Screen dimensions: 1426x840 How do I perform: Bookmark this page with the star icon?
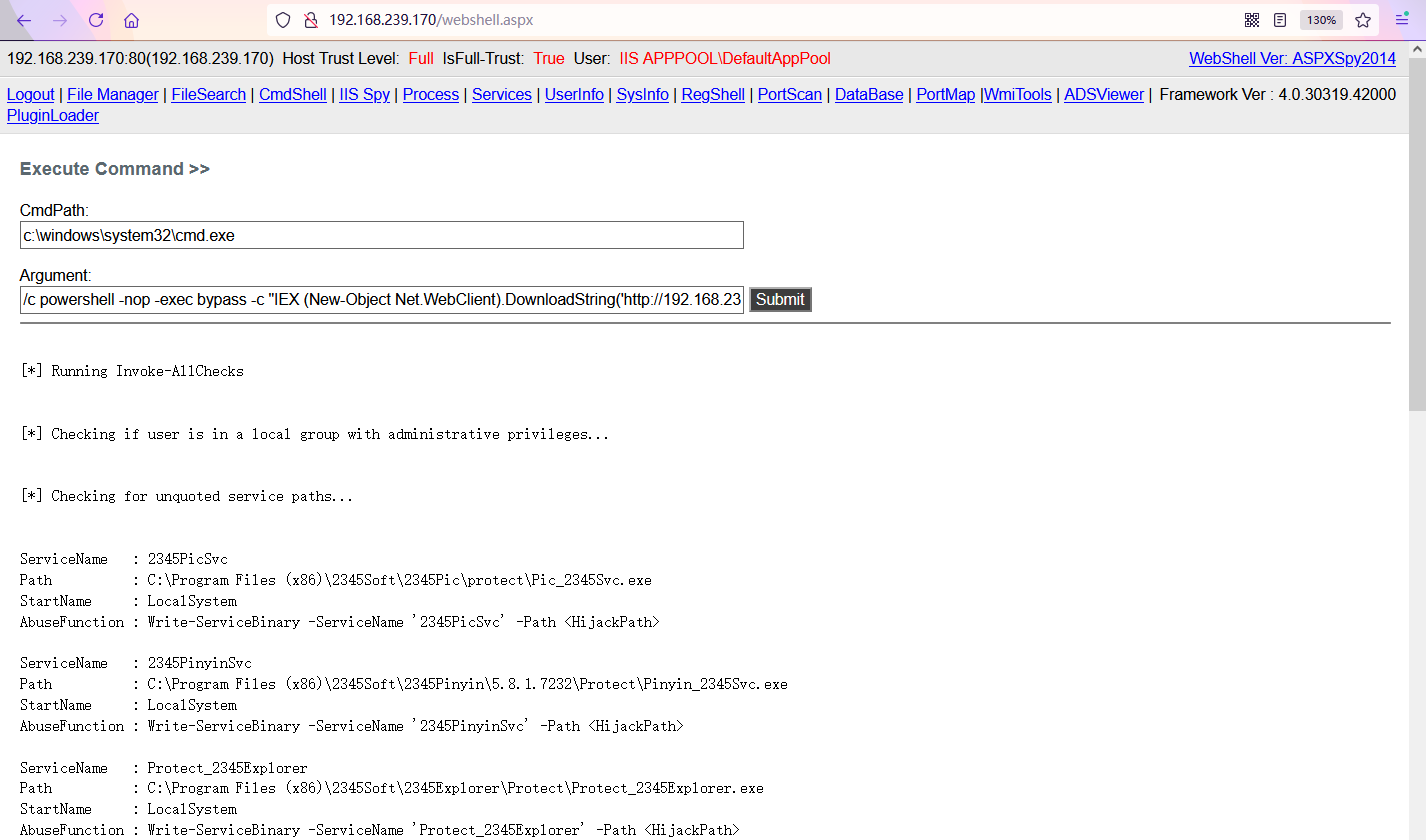click(x=1363, y=20)
